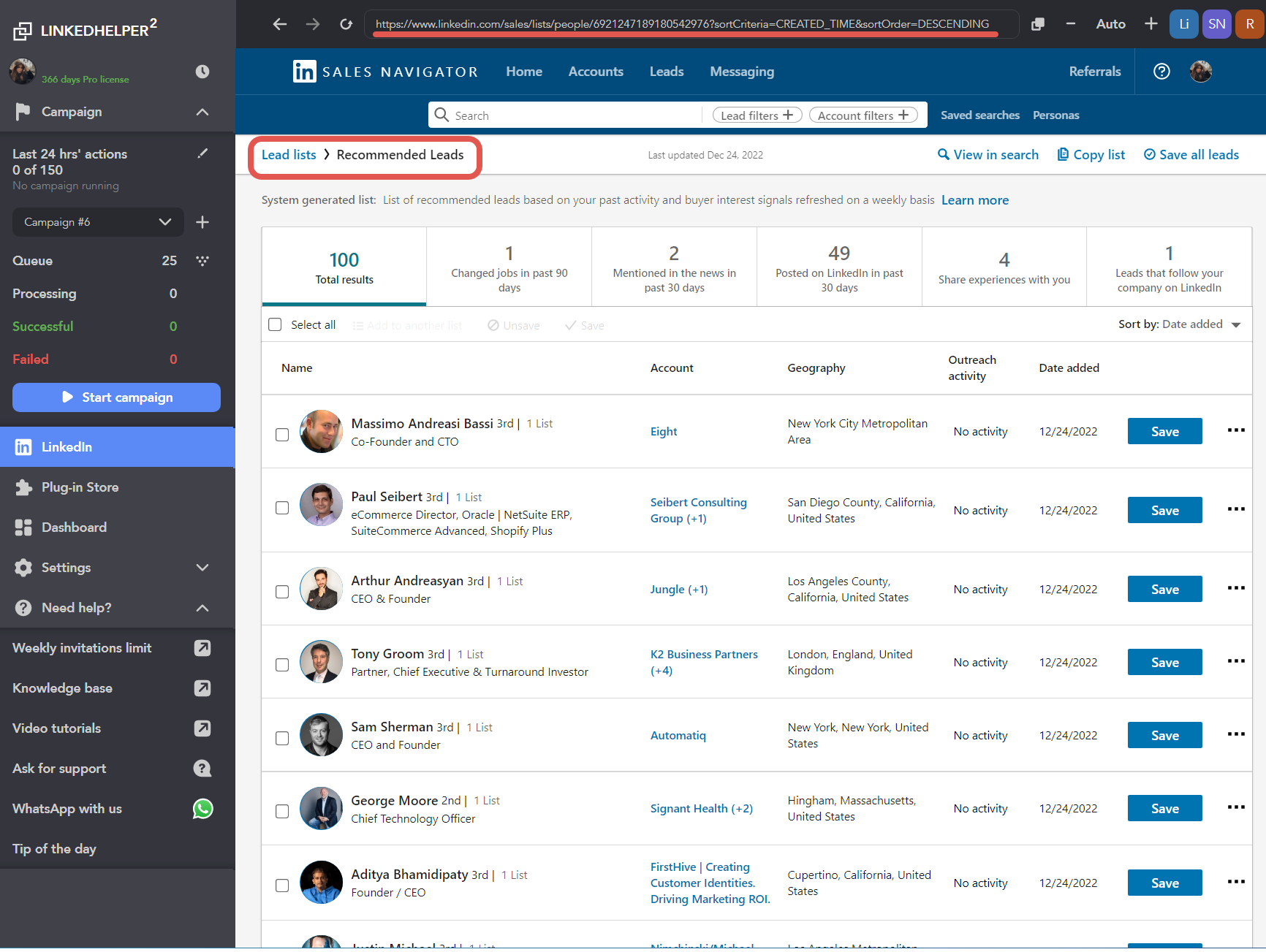Open more options for Massimo Andreasi Bassi
This screenshot has width=1266, height=952.
[1235, 430]
